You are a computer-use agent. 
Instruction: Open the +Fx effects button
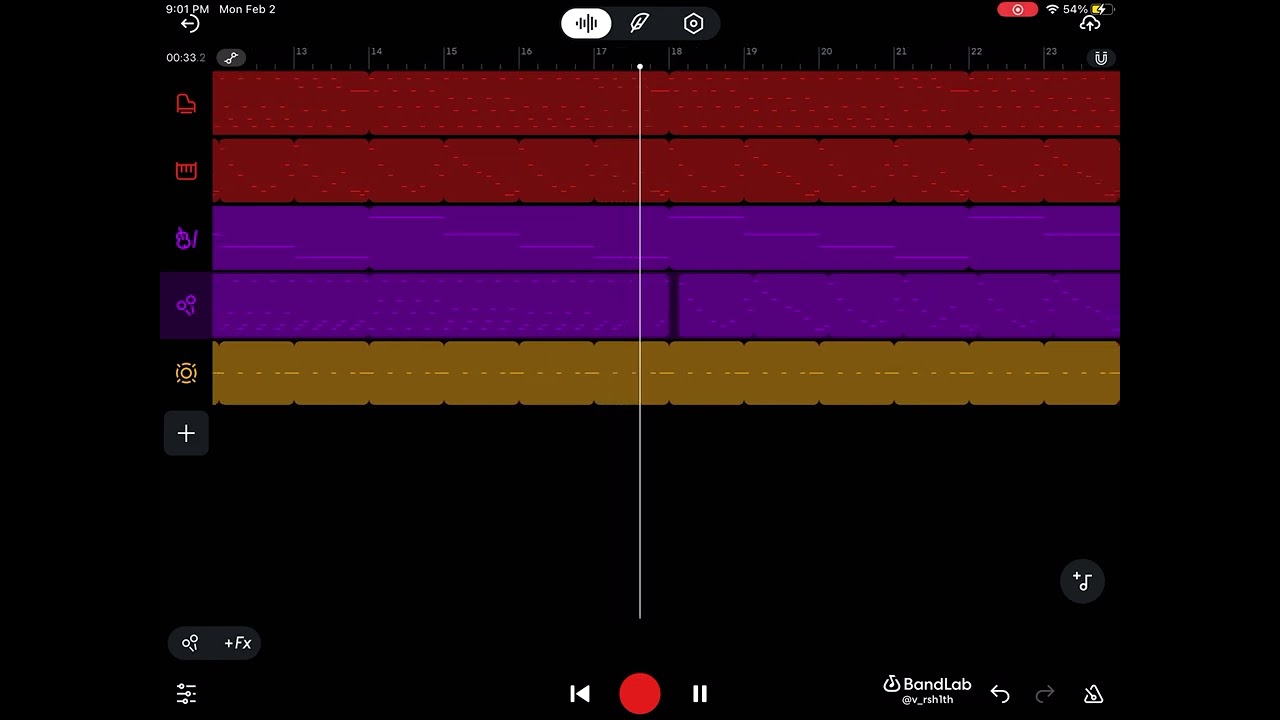(x=238, y=643)
